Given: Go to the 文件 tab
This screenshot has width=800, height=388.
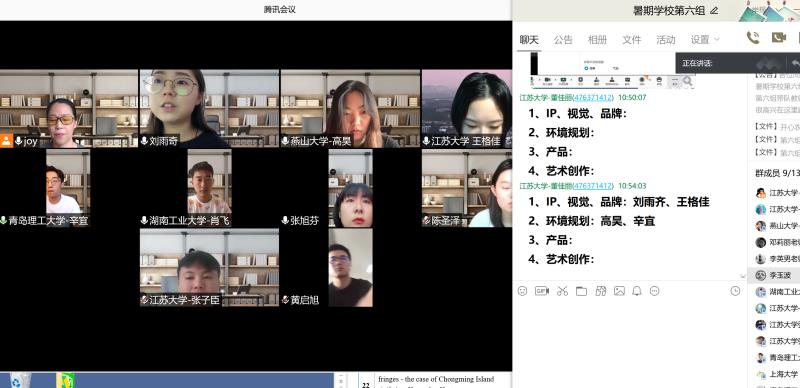Looking at the screenshot, I should tap(632, 40).
